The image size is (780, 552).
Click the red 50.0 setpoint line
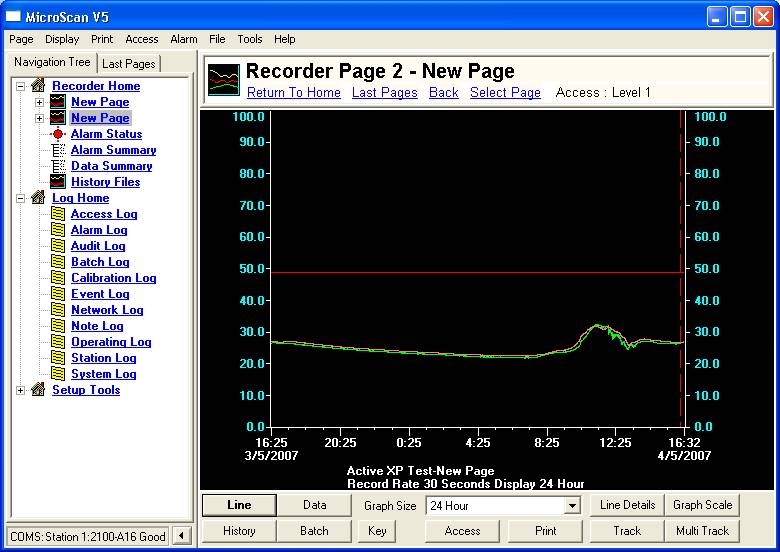(478, 273)
